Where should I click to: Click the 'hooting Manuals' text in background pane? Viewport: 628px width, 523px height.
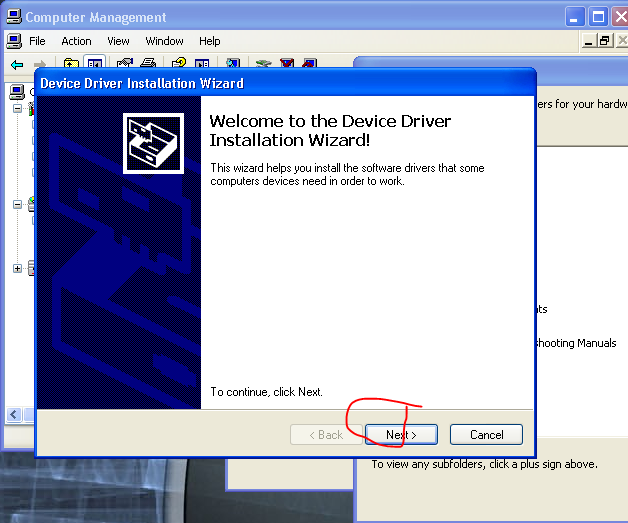coord(576,343)
